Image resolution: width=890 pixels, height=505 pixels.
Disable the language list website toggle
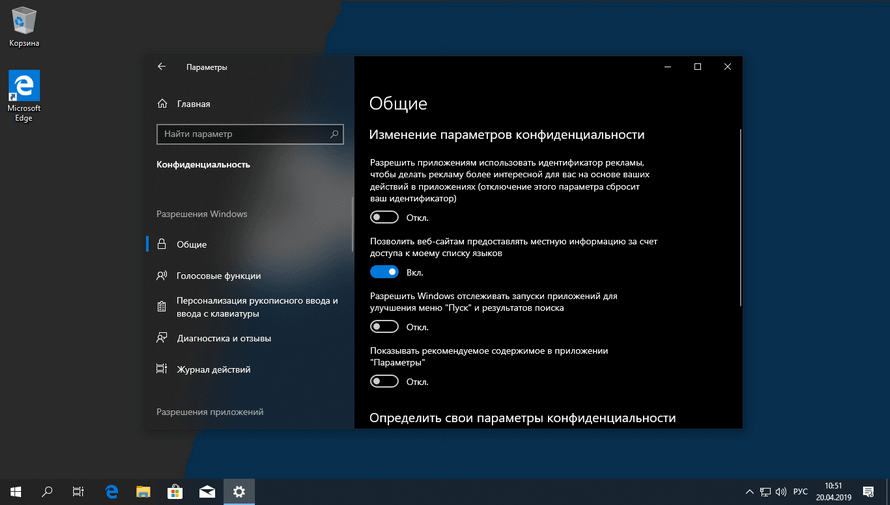point(384,272)
